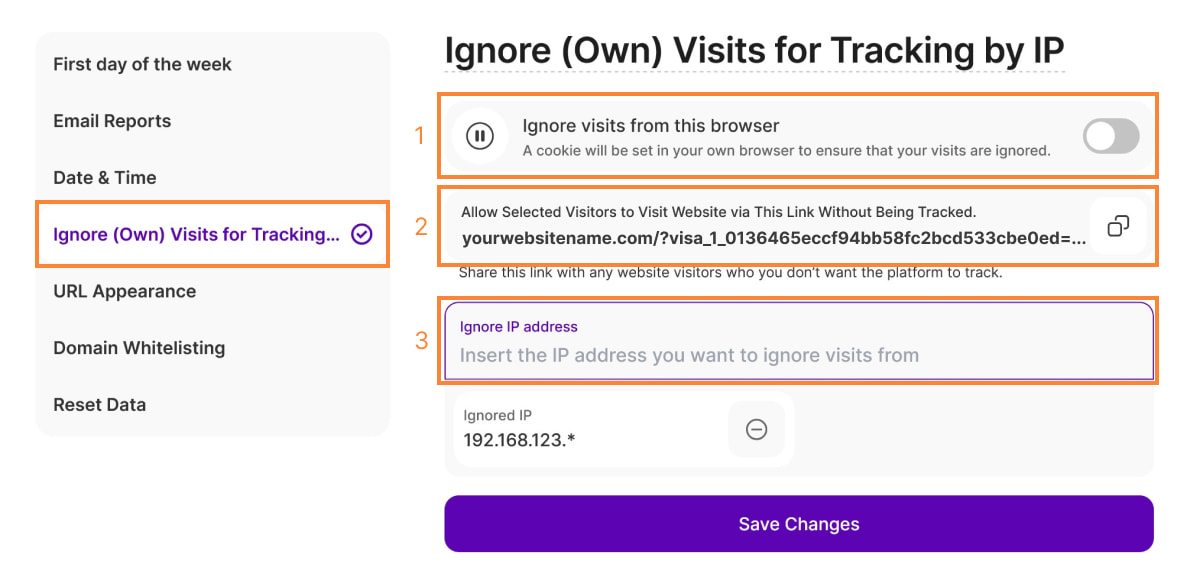Enable ignore visits from this browser toggle
The height and width of the screenshot is (585, 1200).
click(x=1111, y=136)
